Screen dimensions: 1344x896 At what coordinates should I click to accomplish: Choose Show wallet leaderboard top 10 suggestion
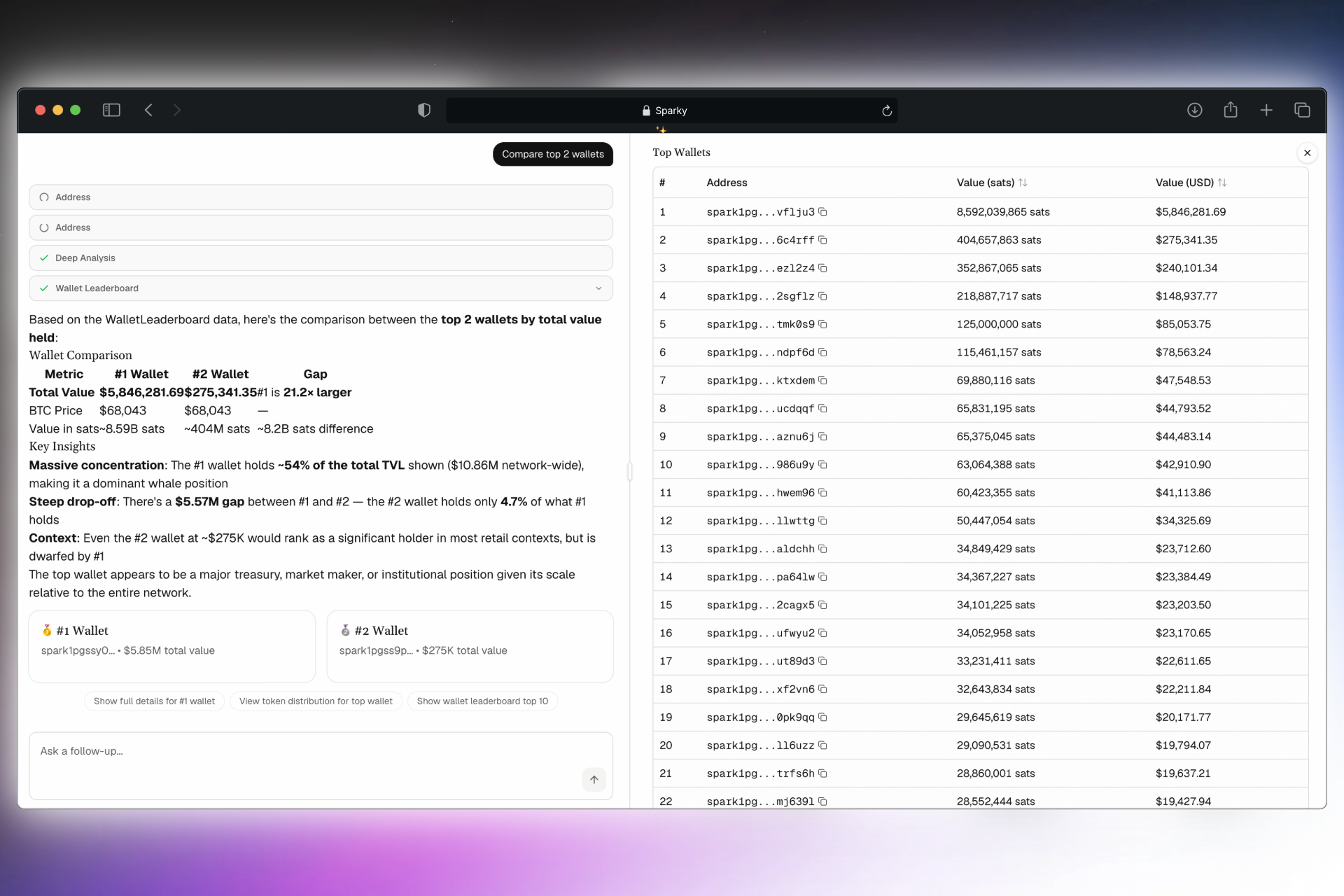click(x=482, y=701)
